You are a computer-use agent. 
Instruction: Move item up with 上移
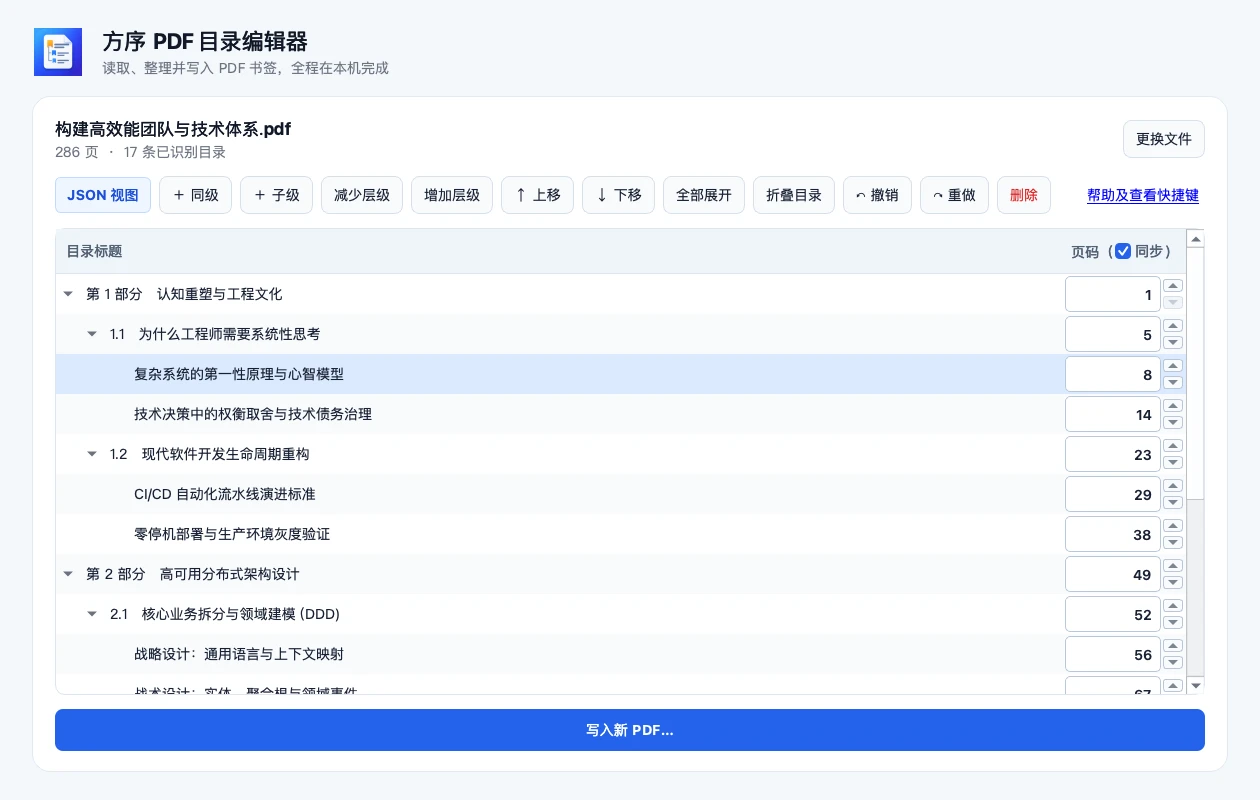pos(537,195)
